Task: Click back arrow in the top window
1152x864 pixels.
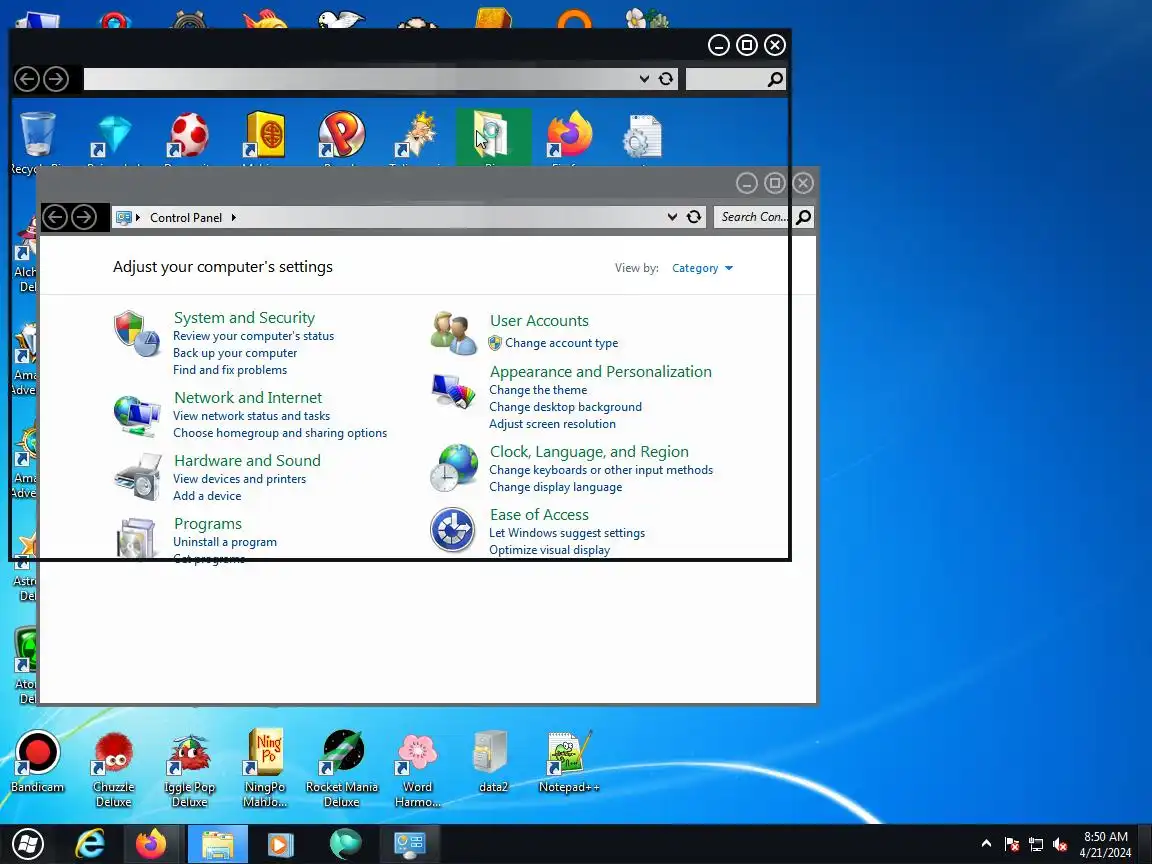Action: tap(27, 79)
